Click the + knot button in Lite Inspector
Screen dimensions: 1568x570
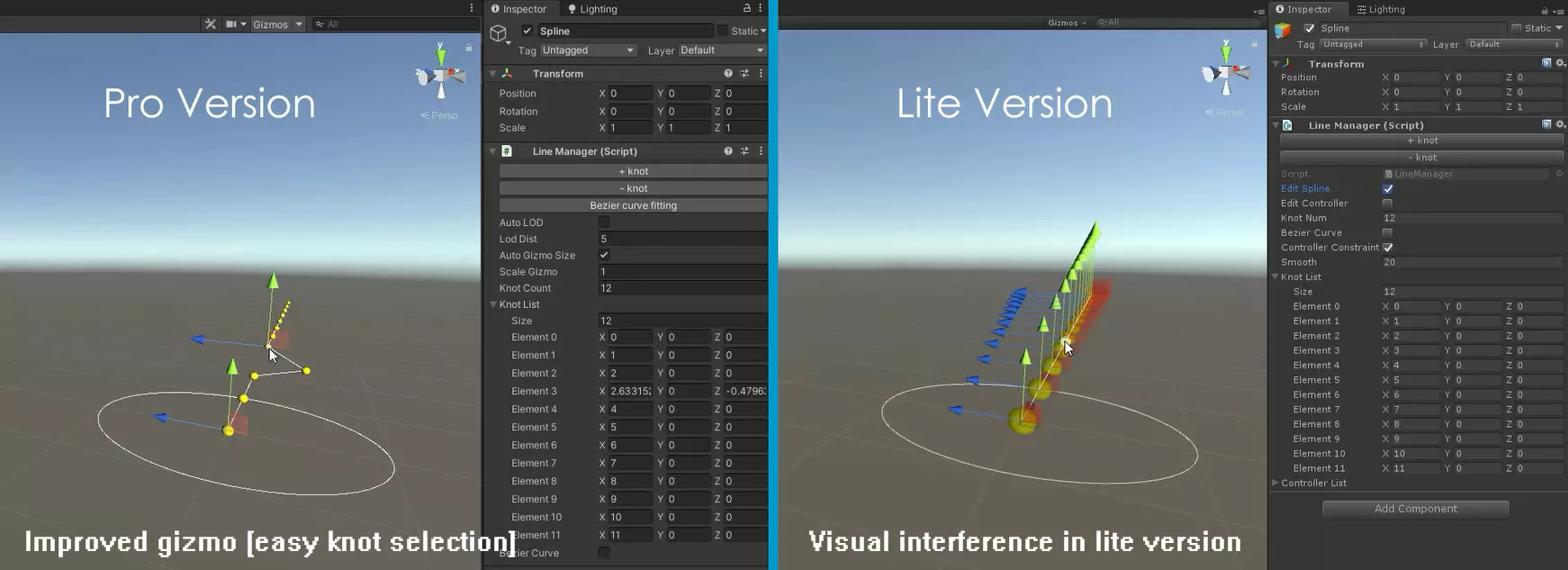(x=1422, y=140)
